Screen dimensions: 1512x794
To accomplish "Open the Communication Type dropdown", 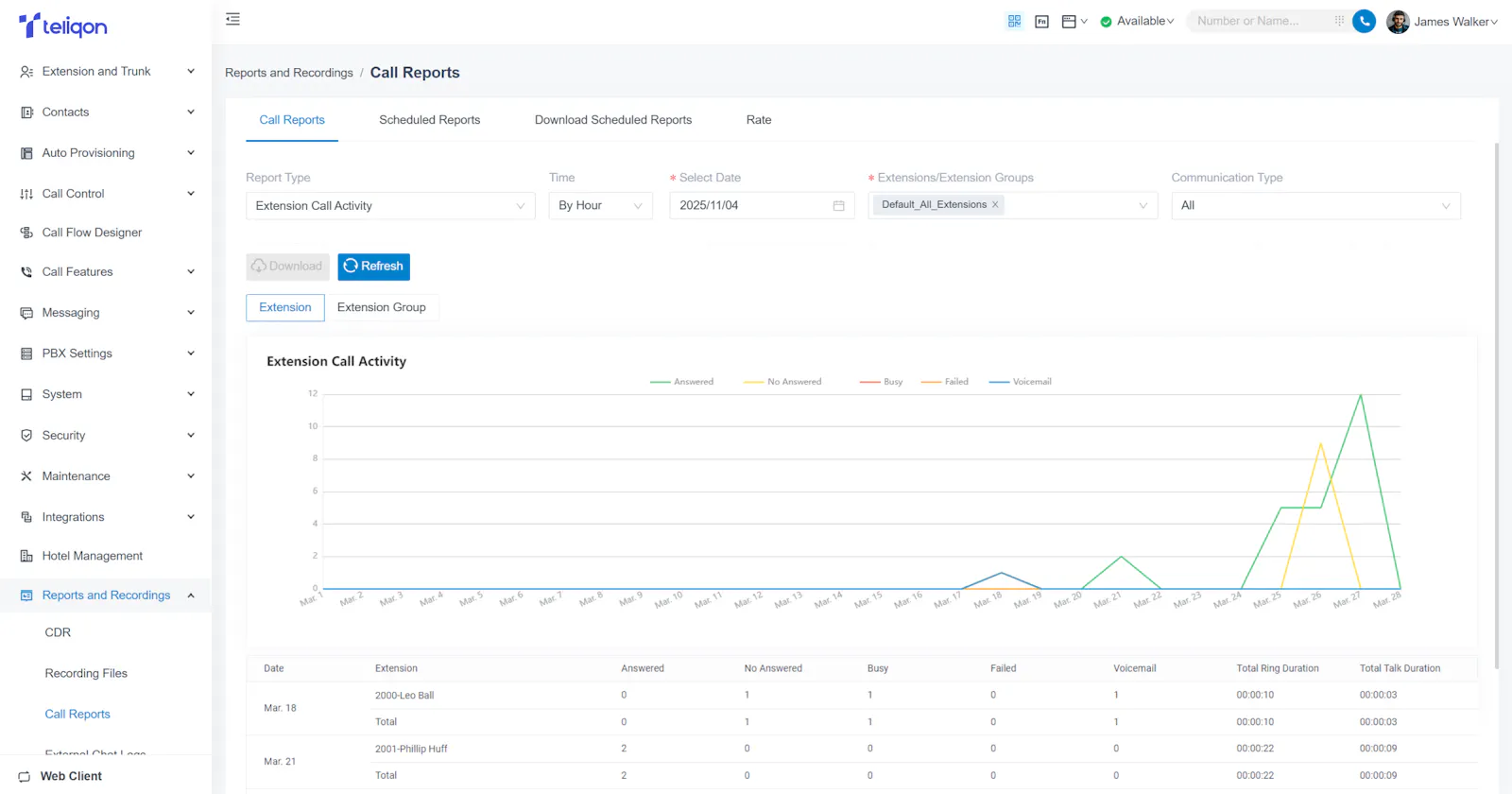I will pyautogui.click(x=1315, y=205).
